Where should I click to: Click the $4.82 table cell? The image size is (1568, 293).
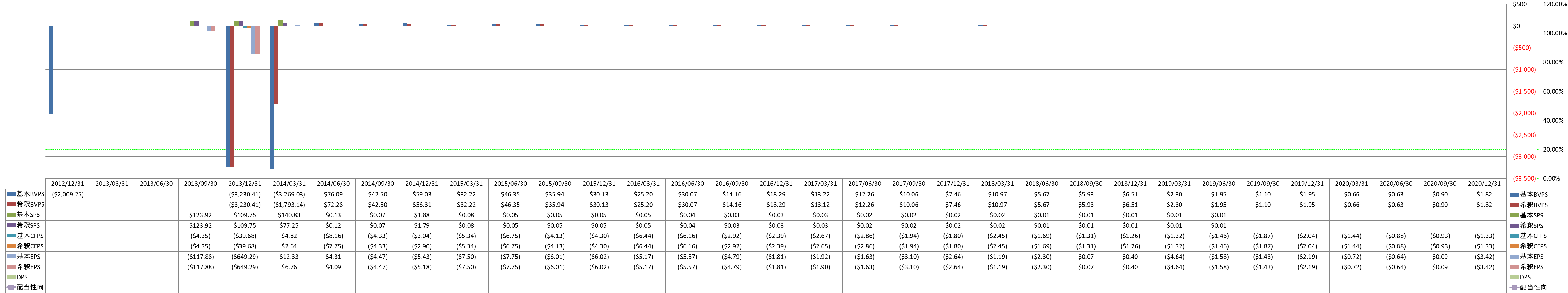click(289, 236)
